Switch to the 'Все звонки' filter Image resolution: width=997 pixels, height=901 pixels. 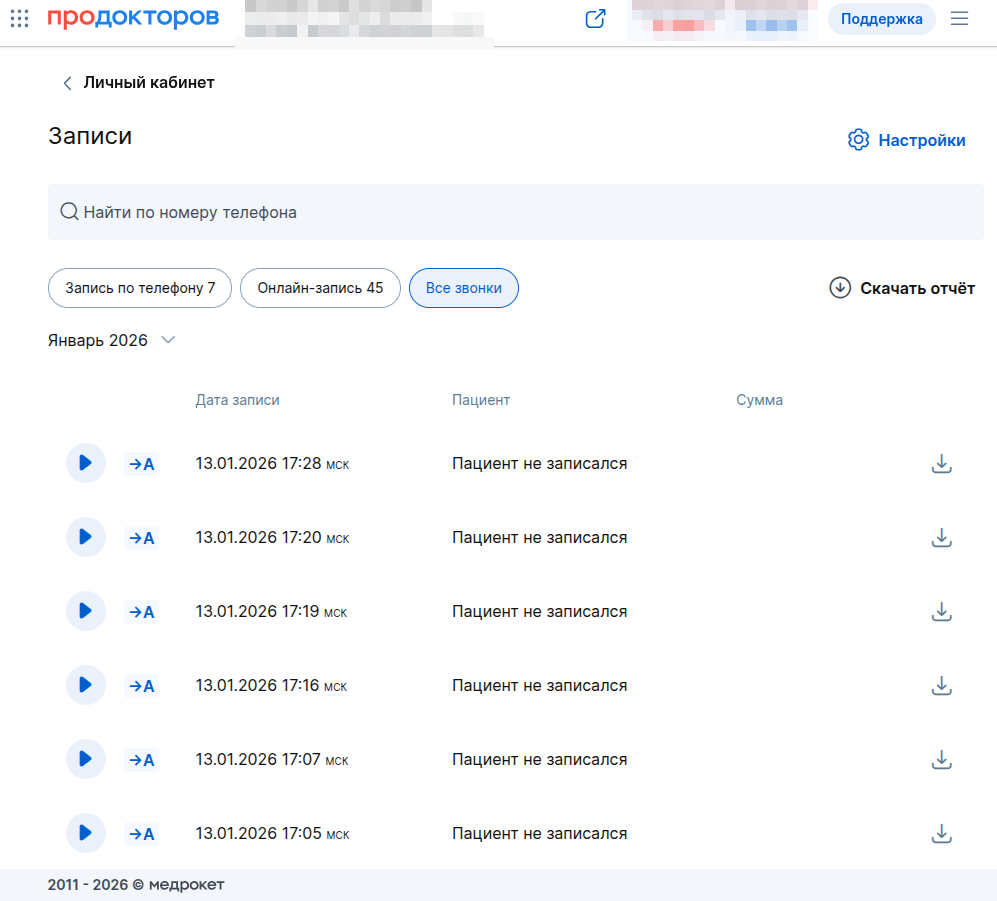tap(463, 288)
